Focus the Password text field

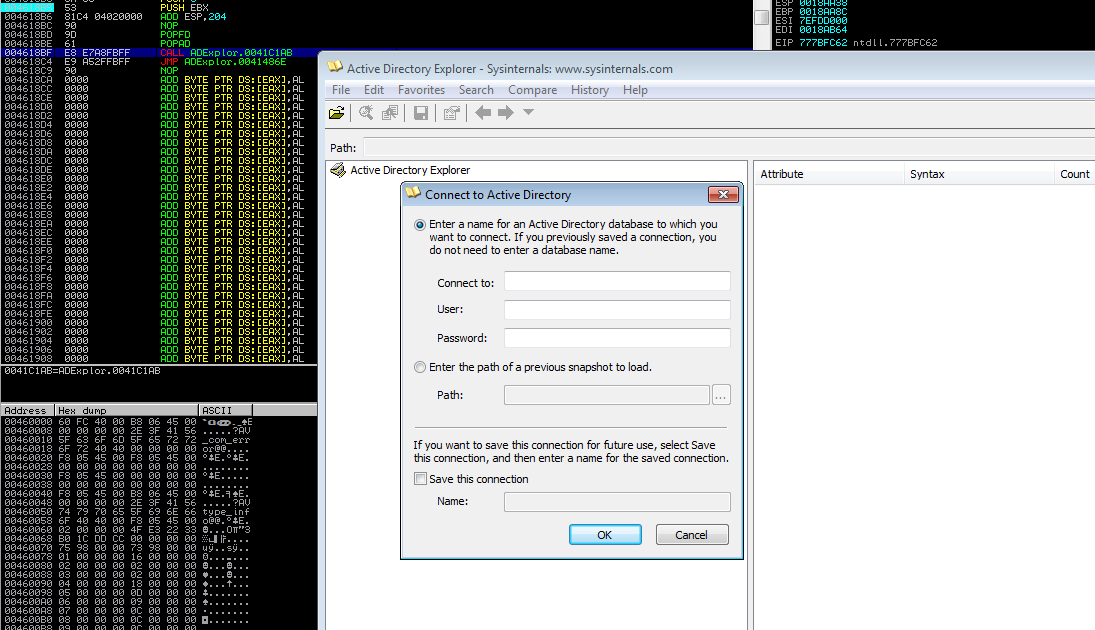coord(617,338)
